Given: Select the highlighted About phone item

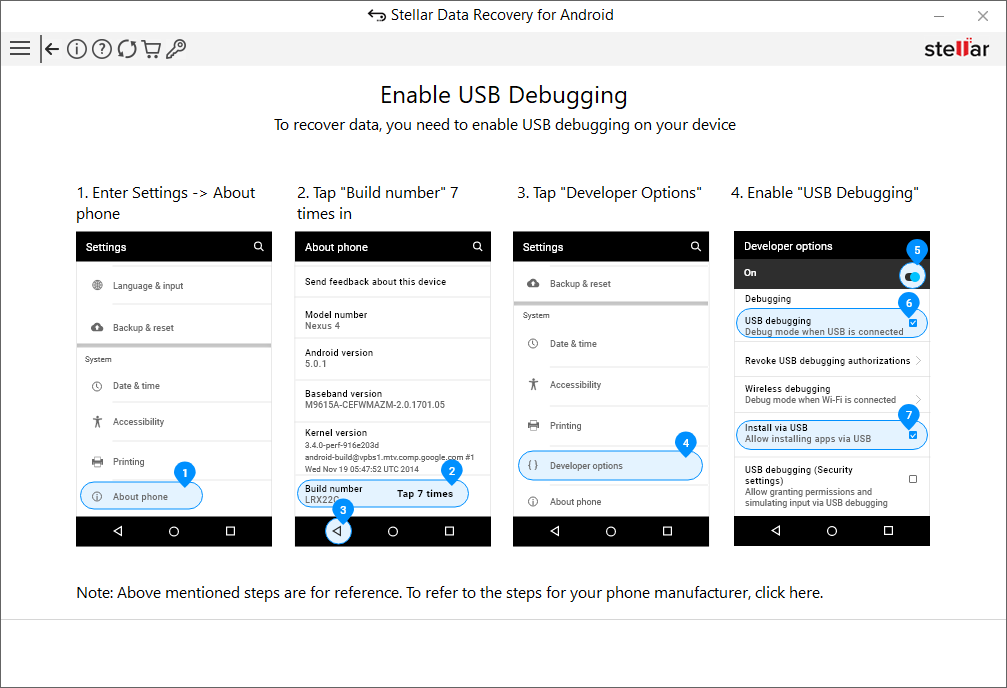Looking at the screenshot, I should (x=141, y=496).
